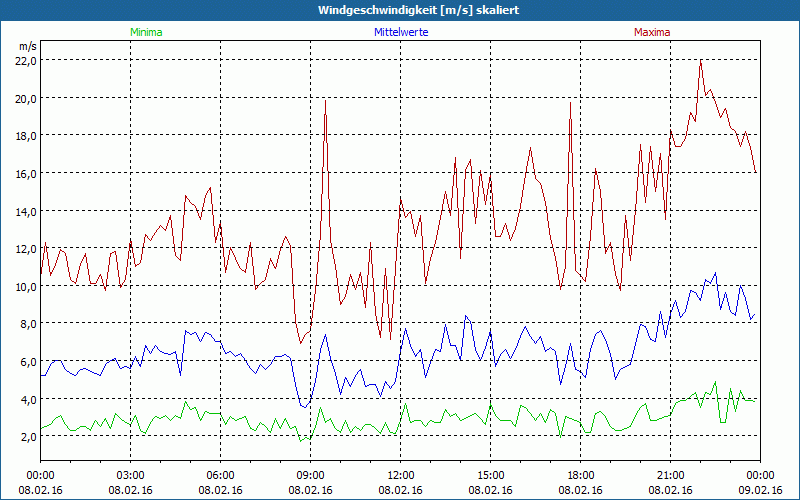
Task: Click the red Maxima legend label
Action: tap(651, 32)
